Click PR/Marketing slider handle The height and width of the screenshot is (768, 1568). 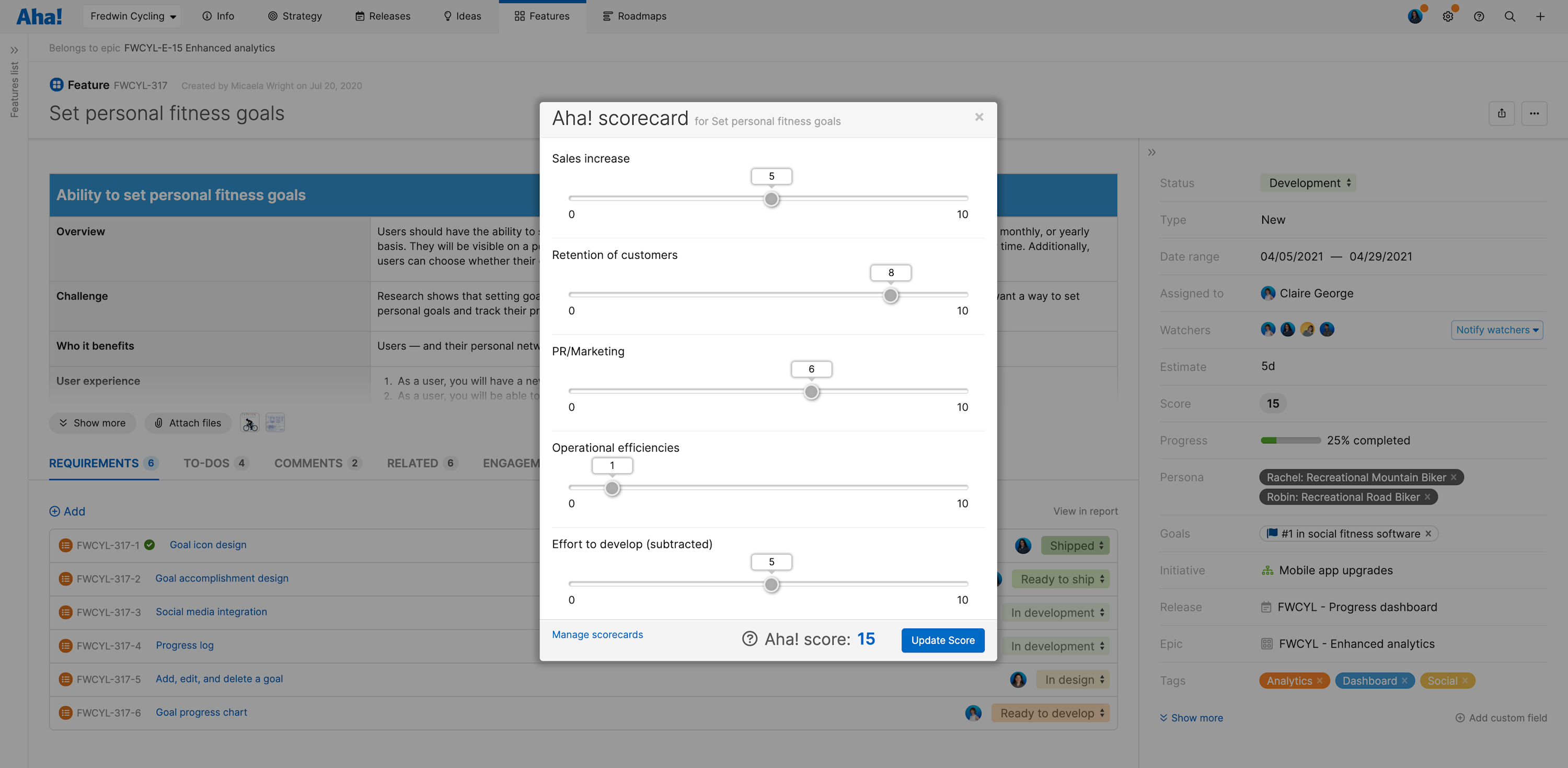pos(811,392)
